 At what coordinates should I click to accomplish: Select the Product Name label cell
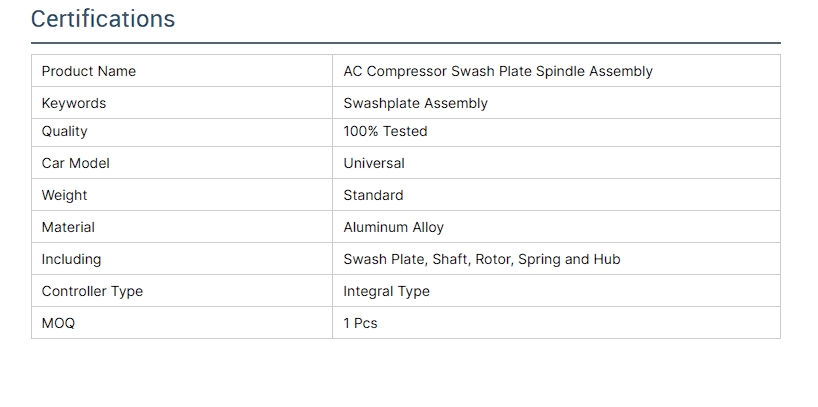pos(89,71)
